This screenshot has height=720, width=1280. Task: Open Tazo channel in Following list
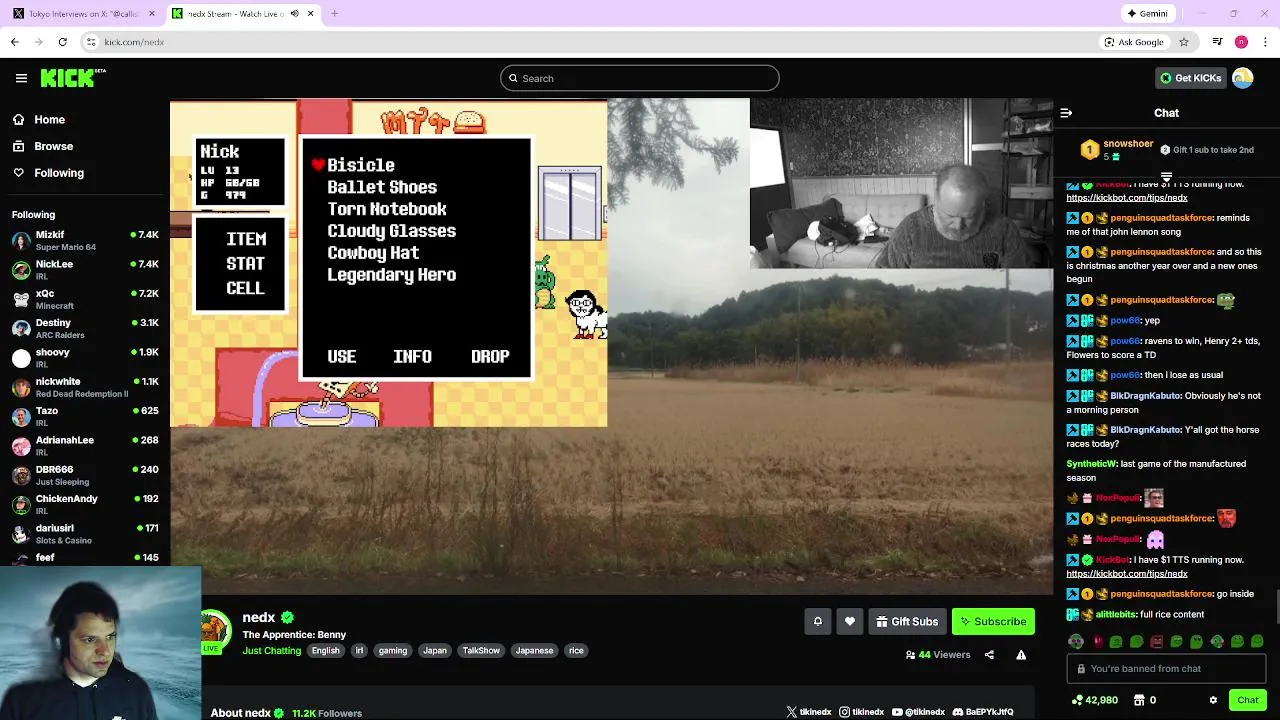tap(85, 416)
